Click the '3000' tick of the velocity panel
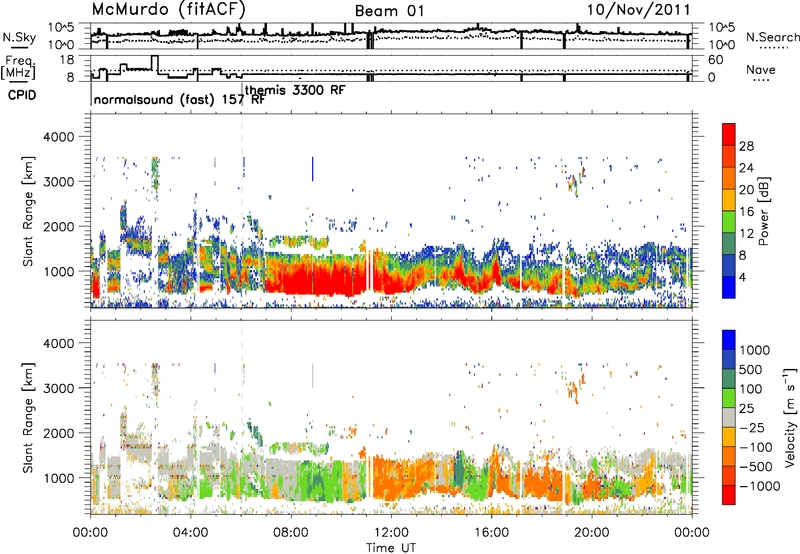800x554 pixels. coord(58,388)
